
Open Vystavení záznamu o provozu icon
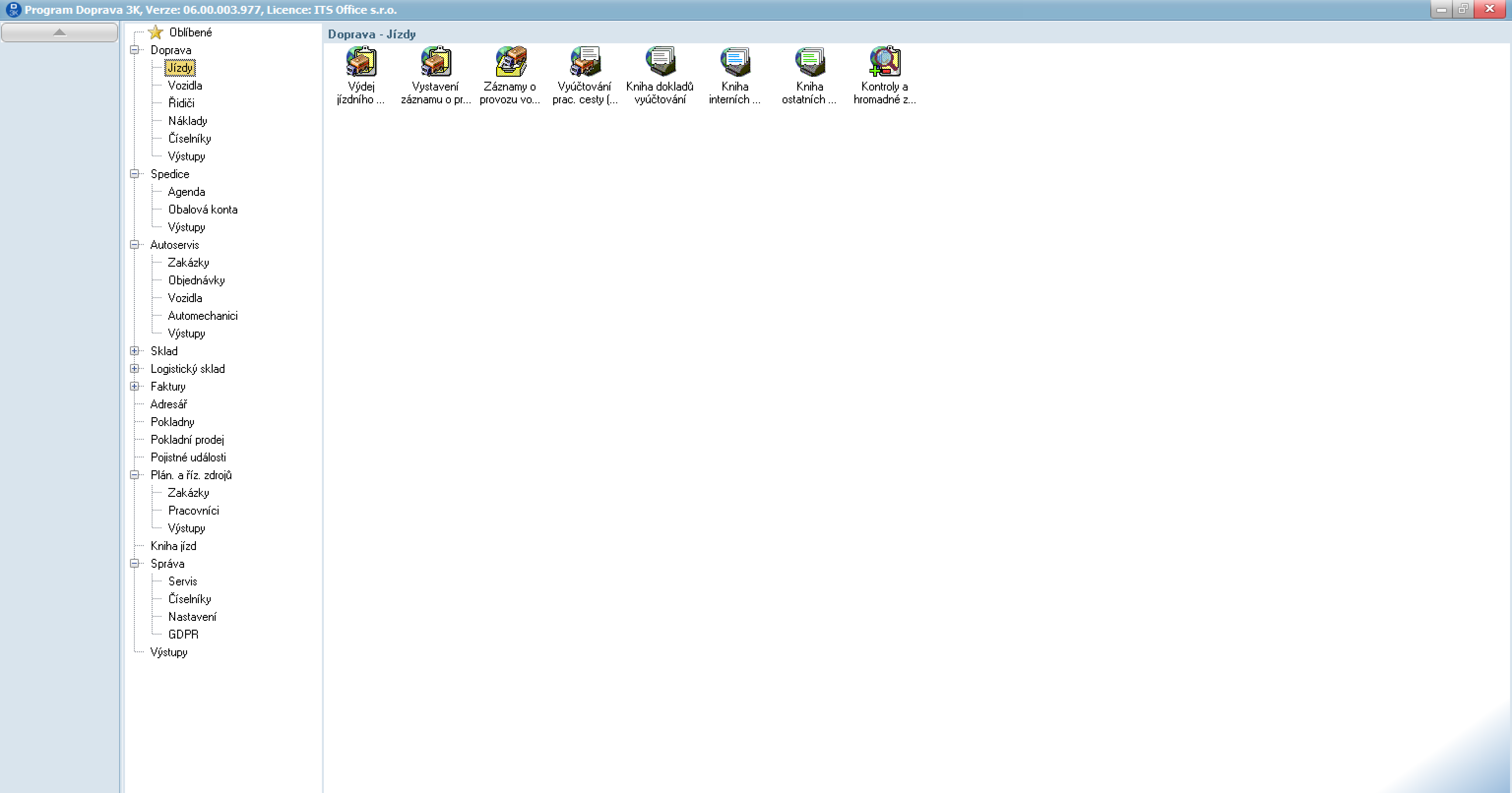[436, 75]
